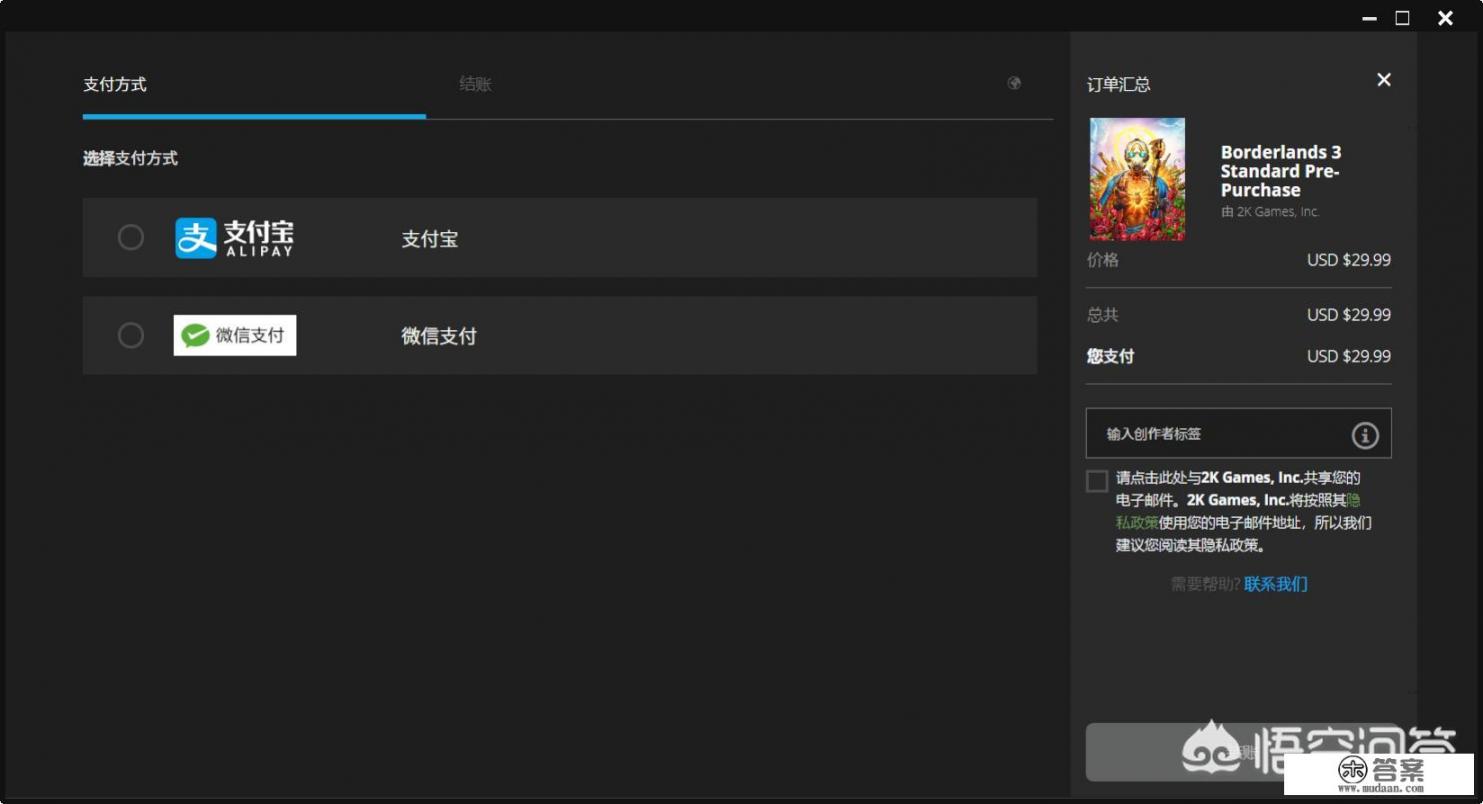Screen dimensions: 1483x804
Task: Click the 联系我们 contact link
Action: coord(1275,583)
